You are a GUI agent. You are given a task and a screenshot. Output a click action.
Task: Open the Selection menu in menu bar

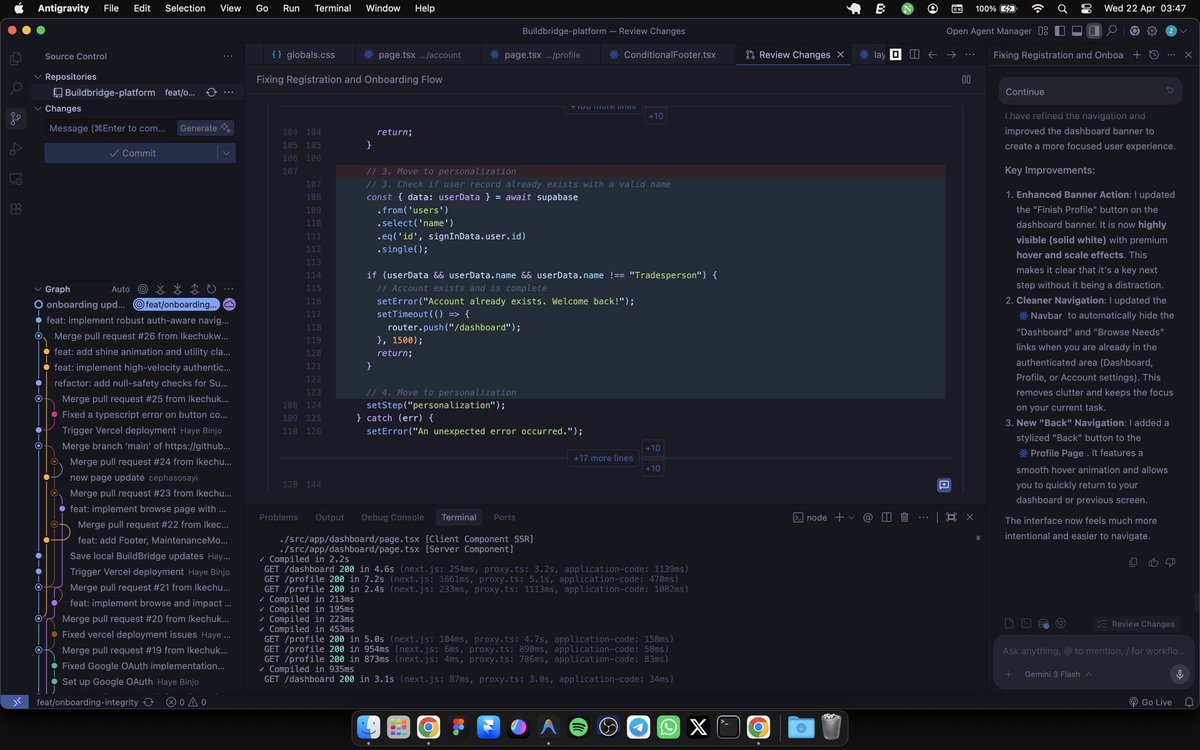click(x=185, y=8)
